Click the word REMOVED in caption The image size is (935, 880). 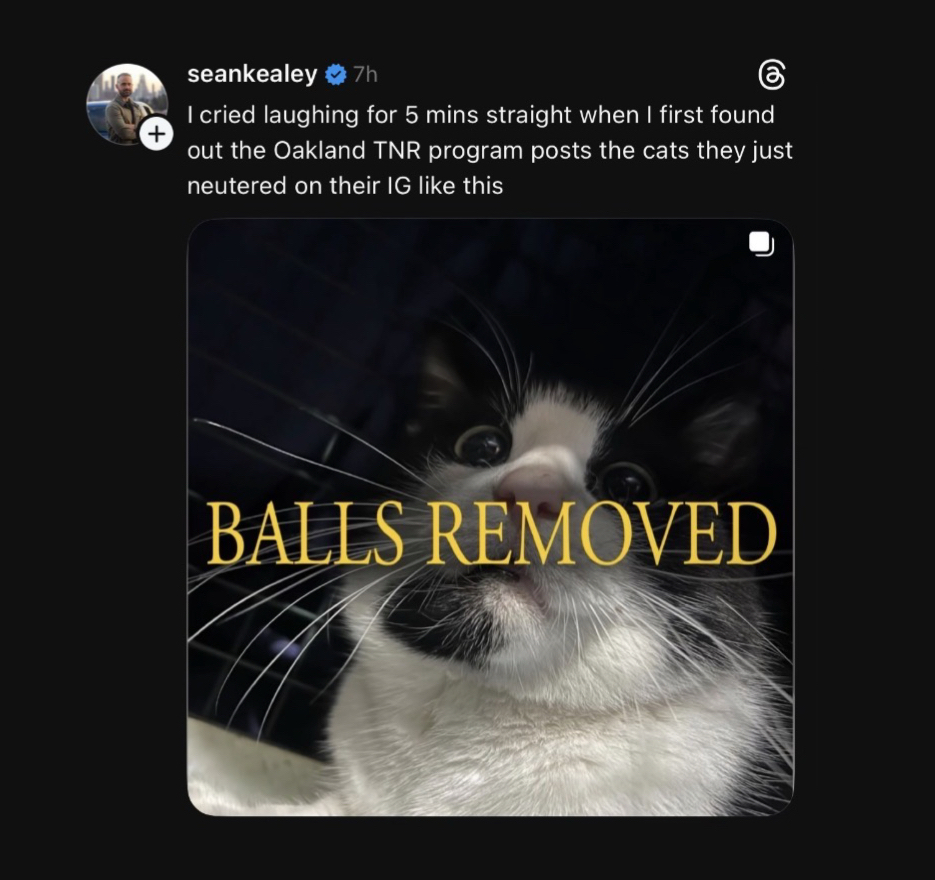(x=603, y=533)
